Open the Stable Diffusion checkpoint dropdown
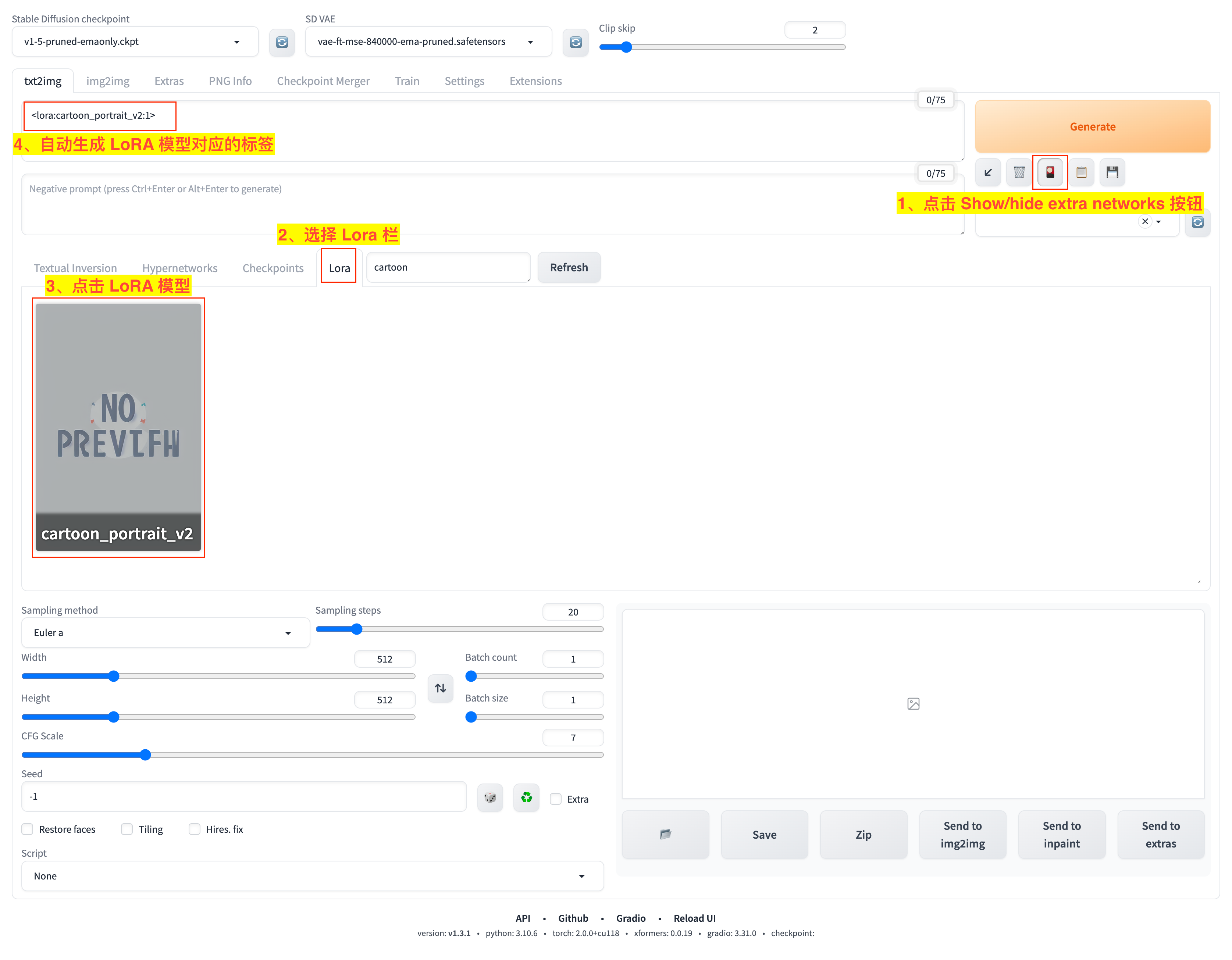The width and height of the screenshot is (1232, 960). [x=135, y=42]
